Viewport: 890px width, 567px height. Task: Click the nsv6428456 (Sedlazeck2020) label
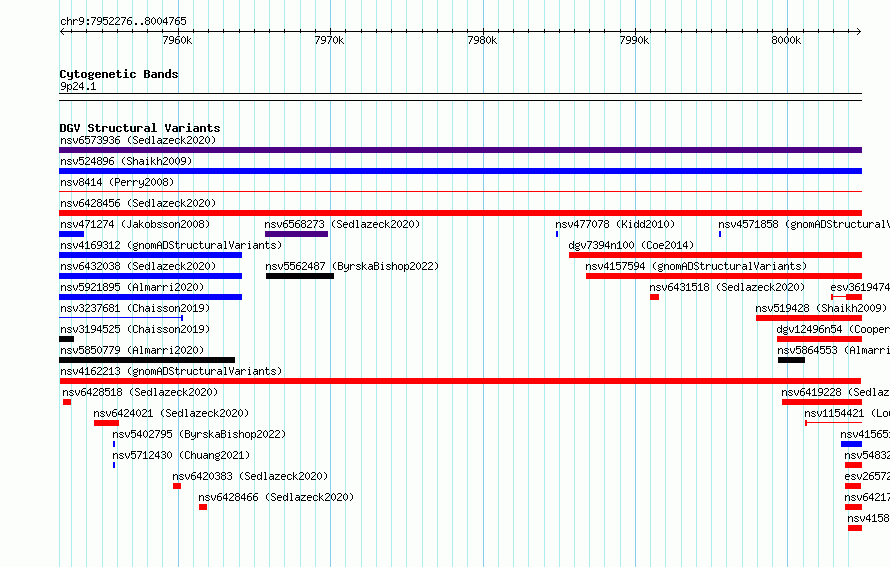138,203
